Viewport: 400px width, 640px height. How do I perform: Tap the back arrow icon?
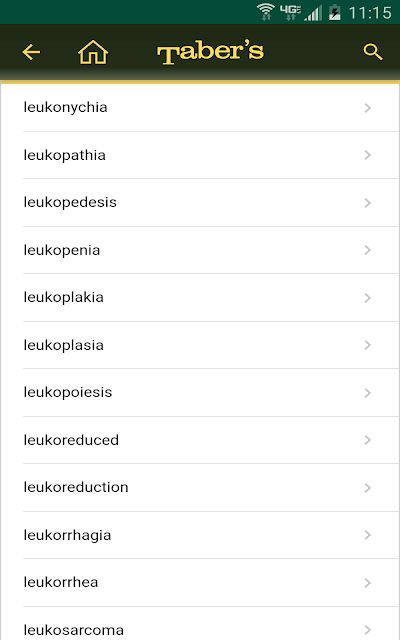[31, 52]
